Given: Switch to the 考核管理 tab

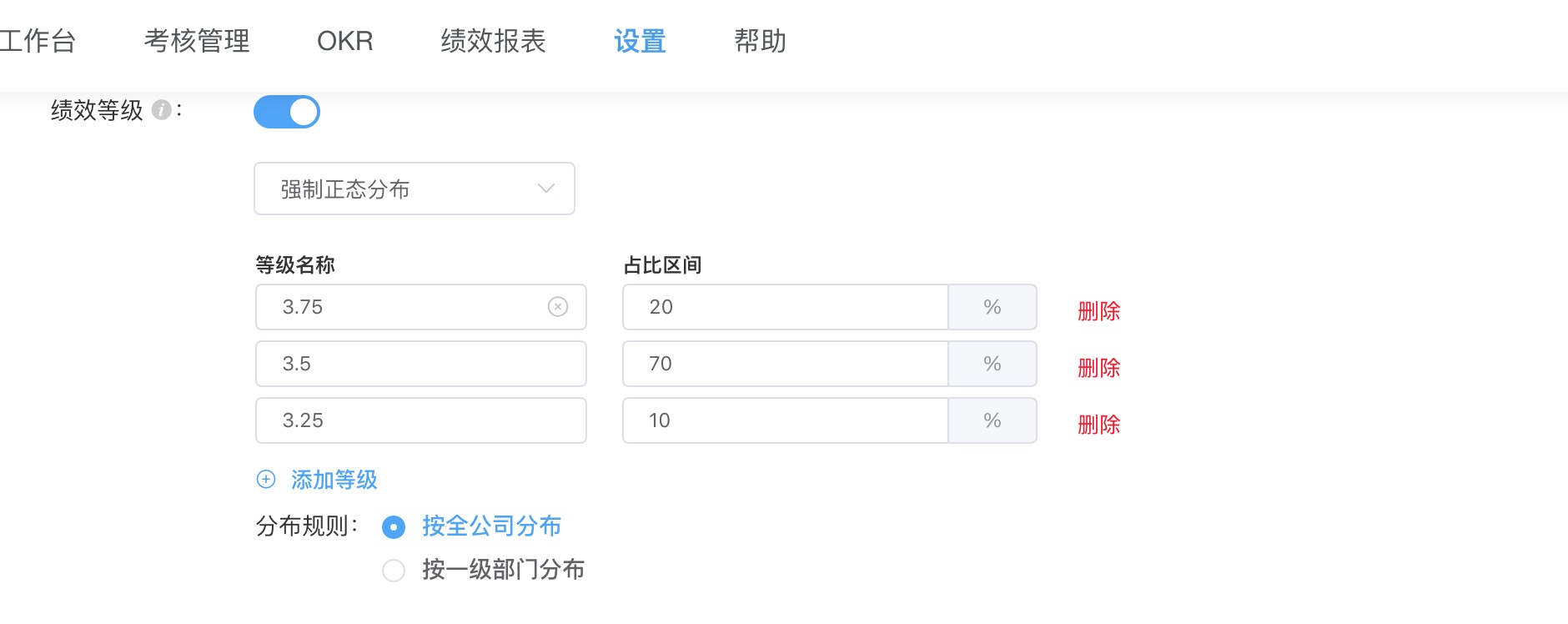Looking at the screenshot, I should coord(198,41).
